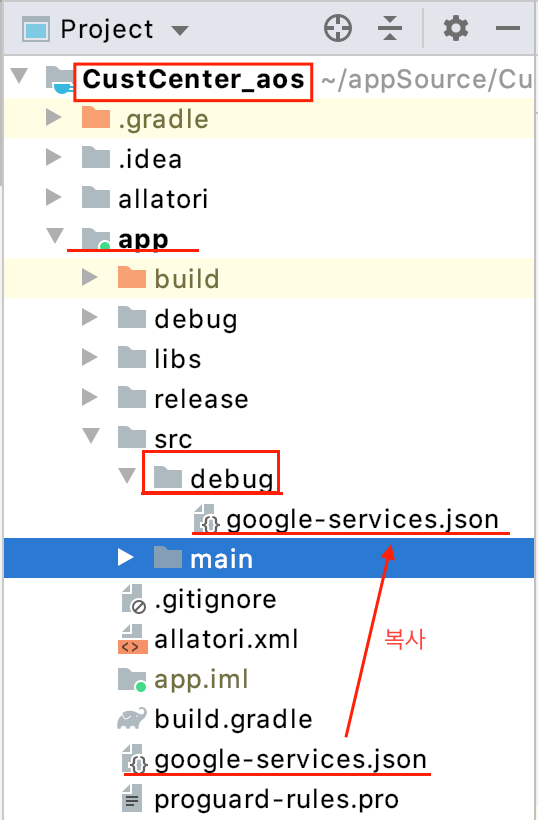Collapse all tree nodes icon
Image resolution: width=538 pixels, height=820 pixels.
coord(390,28)
